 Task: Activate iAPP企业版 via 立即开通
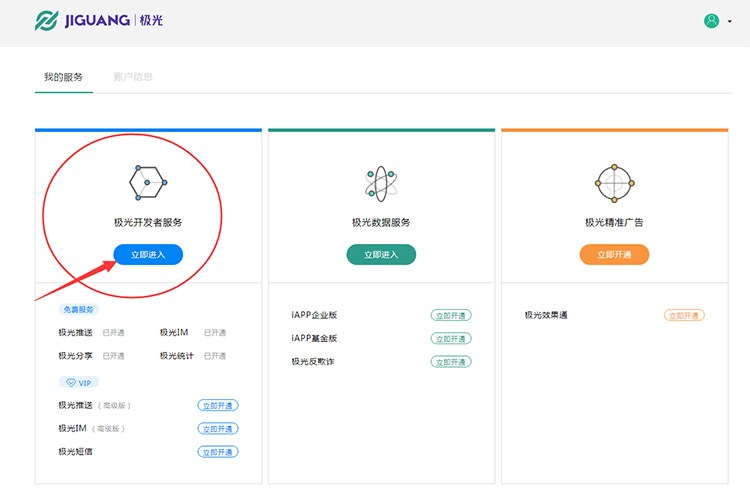pos(451,315)
